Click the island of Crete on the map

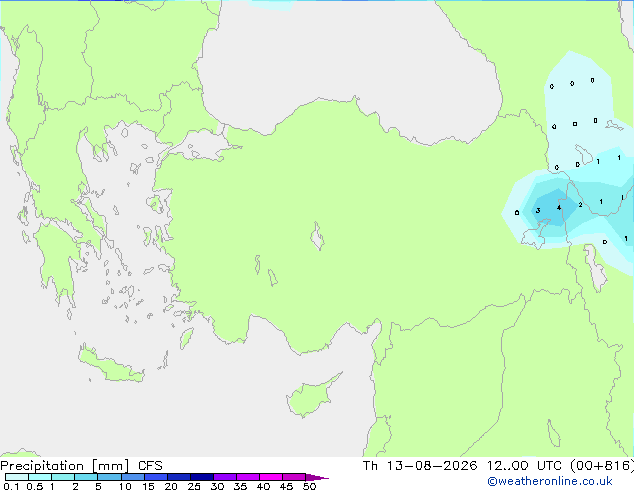111,364
